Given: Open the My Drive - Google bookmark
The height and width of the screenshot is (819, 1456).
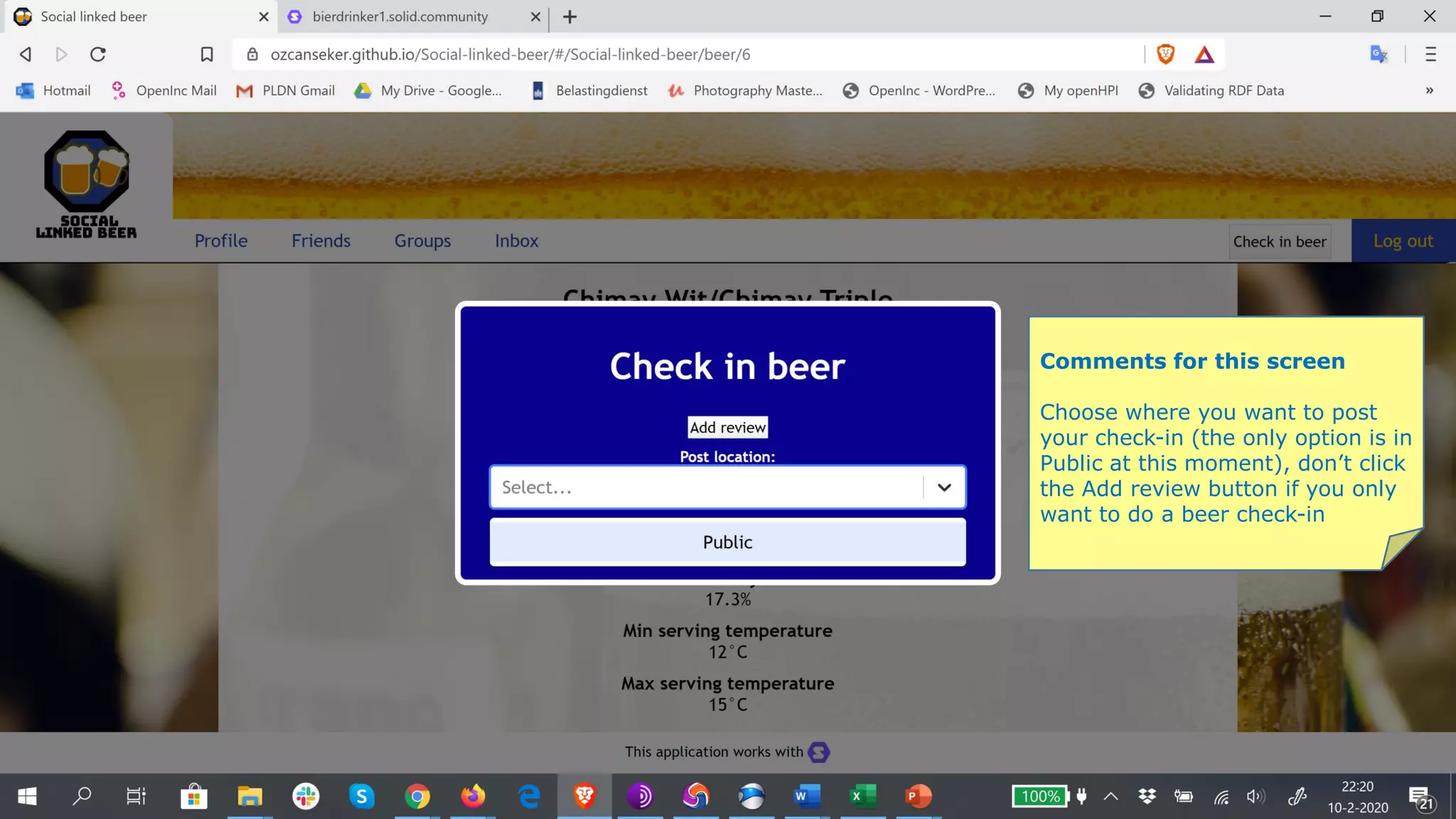Looking at the screenshot, I should click(x=428, y=90).
